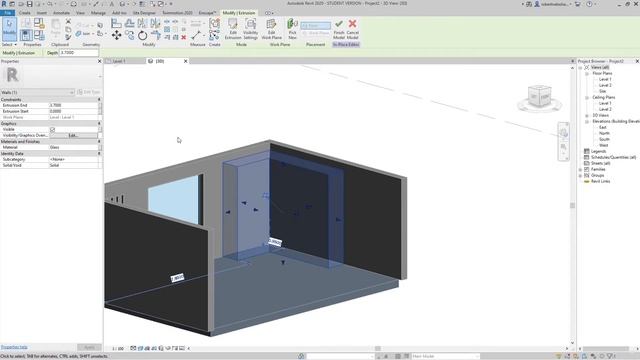Viewport: 640px width, 360px height.
Task: Click the Edit Type button
Action: (89, 92)
